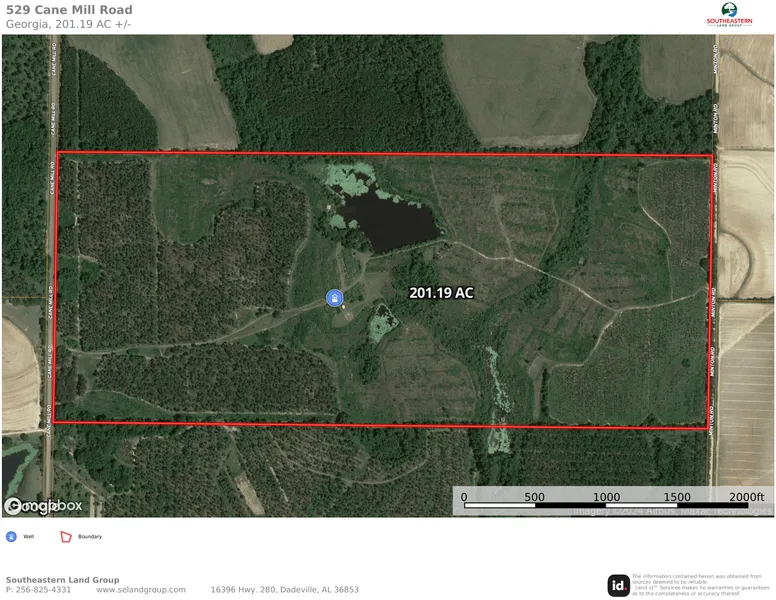Click the black id. logo in the footer

click(618, 586)
